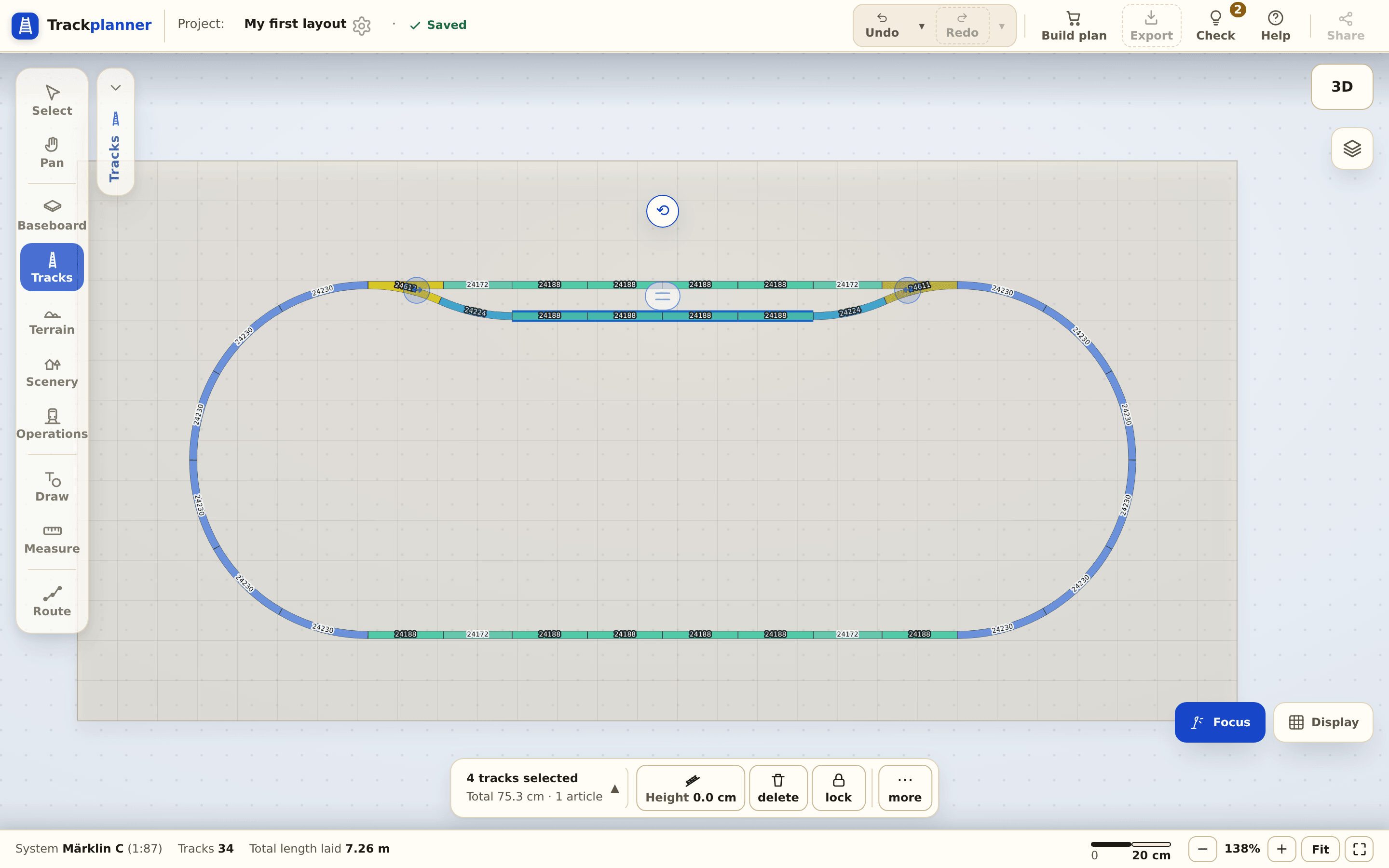Run the layout Check
Viewport: 1389px width, 868px height.
tap(1215, 26)
